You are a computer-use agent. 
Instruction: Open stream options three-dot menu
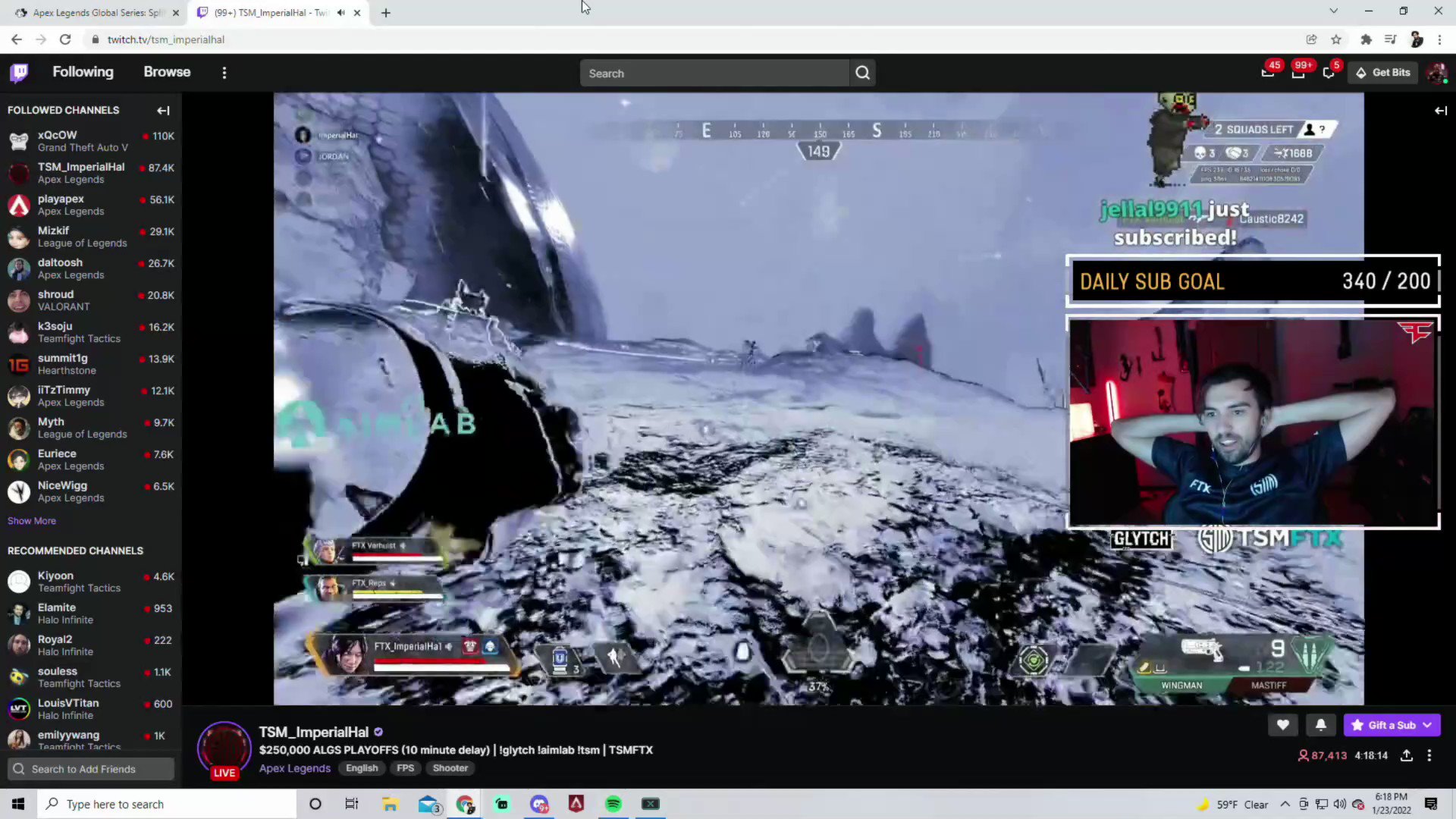1429,755
